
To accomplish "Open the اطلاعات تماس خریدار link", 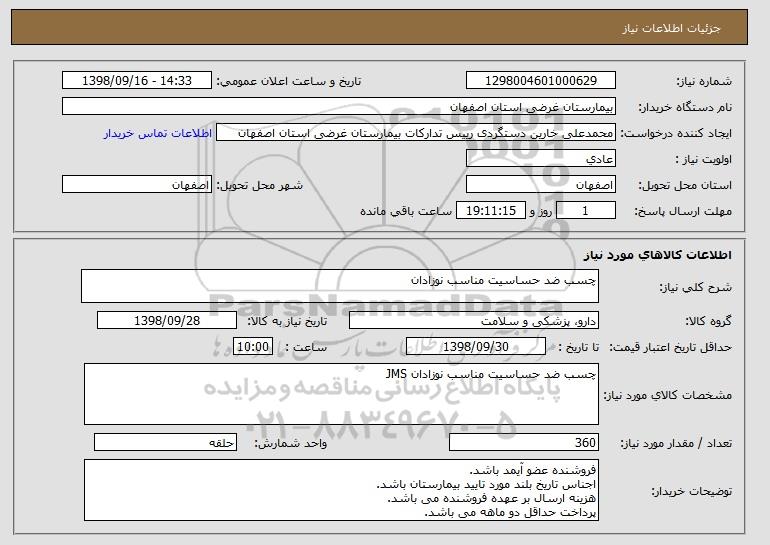I will [x=158, y=133].
